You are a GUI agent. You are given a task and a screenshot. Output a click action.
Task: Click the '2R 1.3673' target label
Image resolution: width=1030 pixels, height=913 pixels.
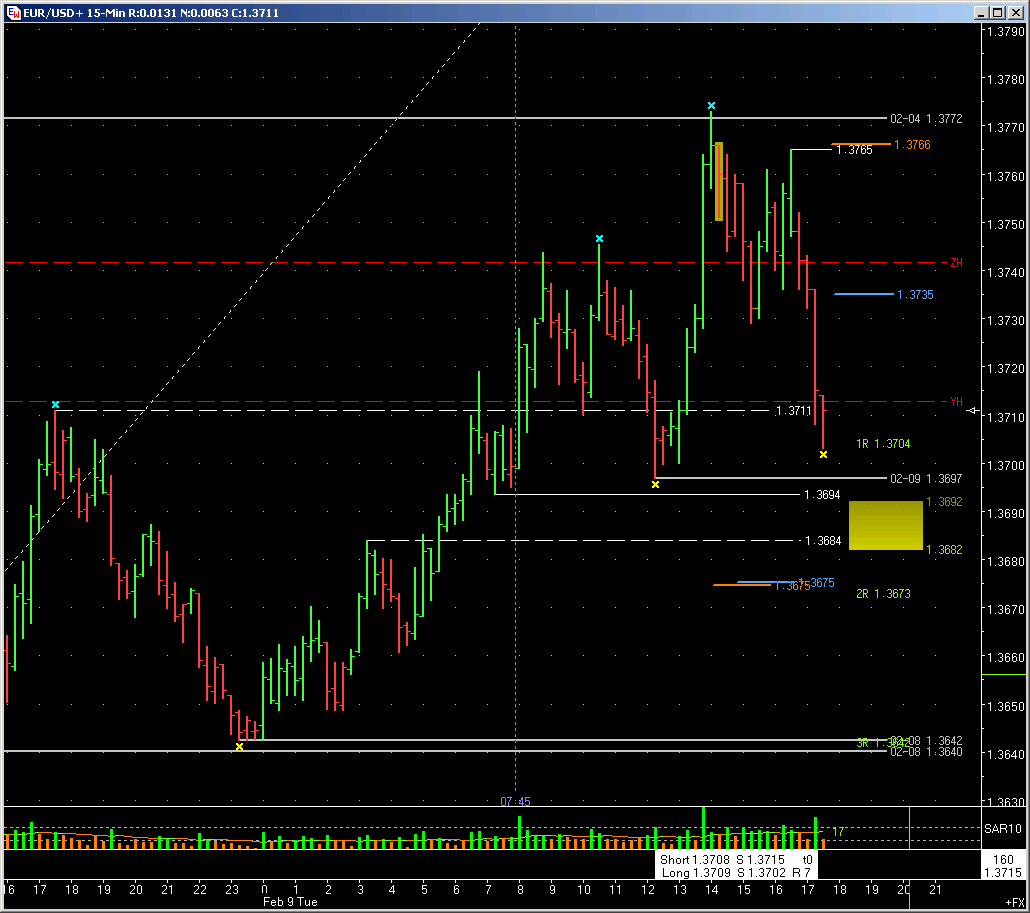click(x=883, y=594)
